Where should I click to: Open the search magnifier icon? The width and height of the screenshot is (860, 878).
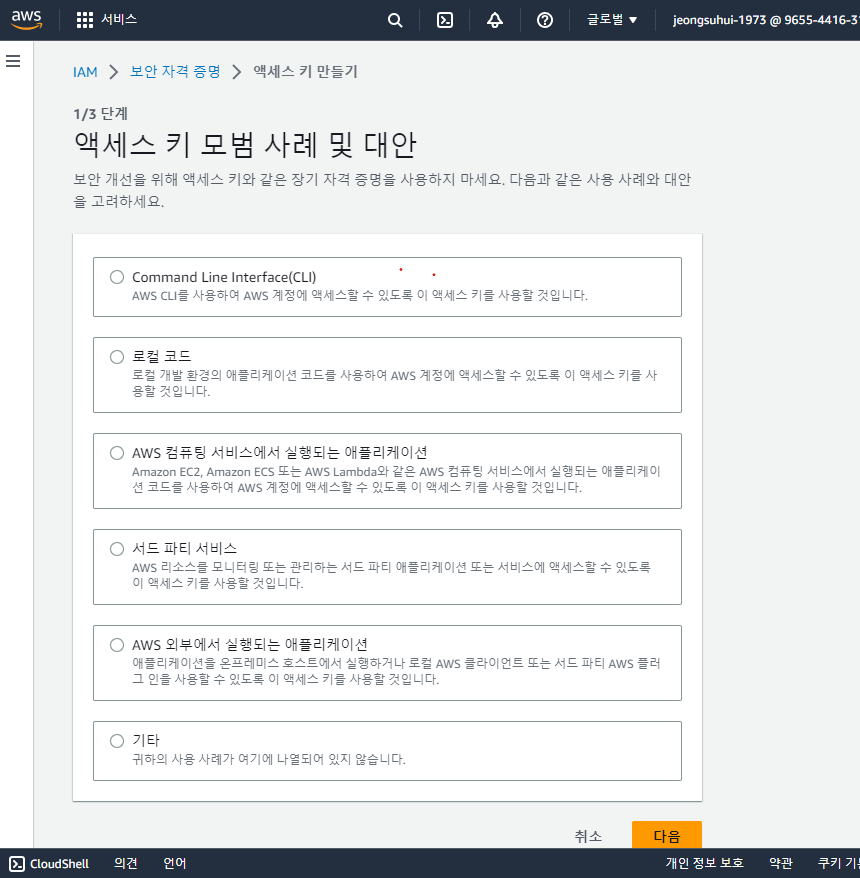(395, 20)
